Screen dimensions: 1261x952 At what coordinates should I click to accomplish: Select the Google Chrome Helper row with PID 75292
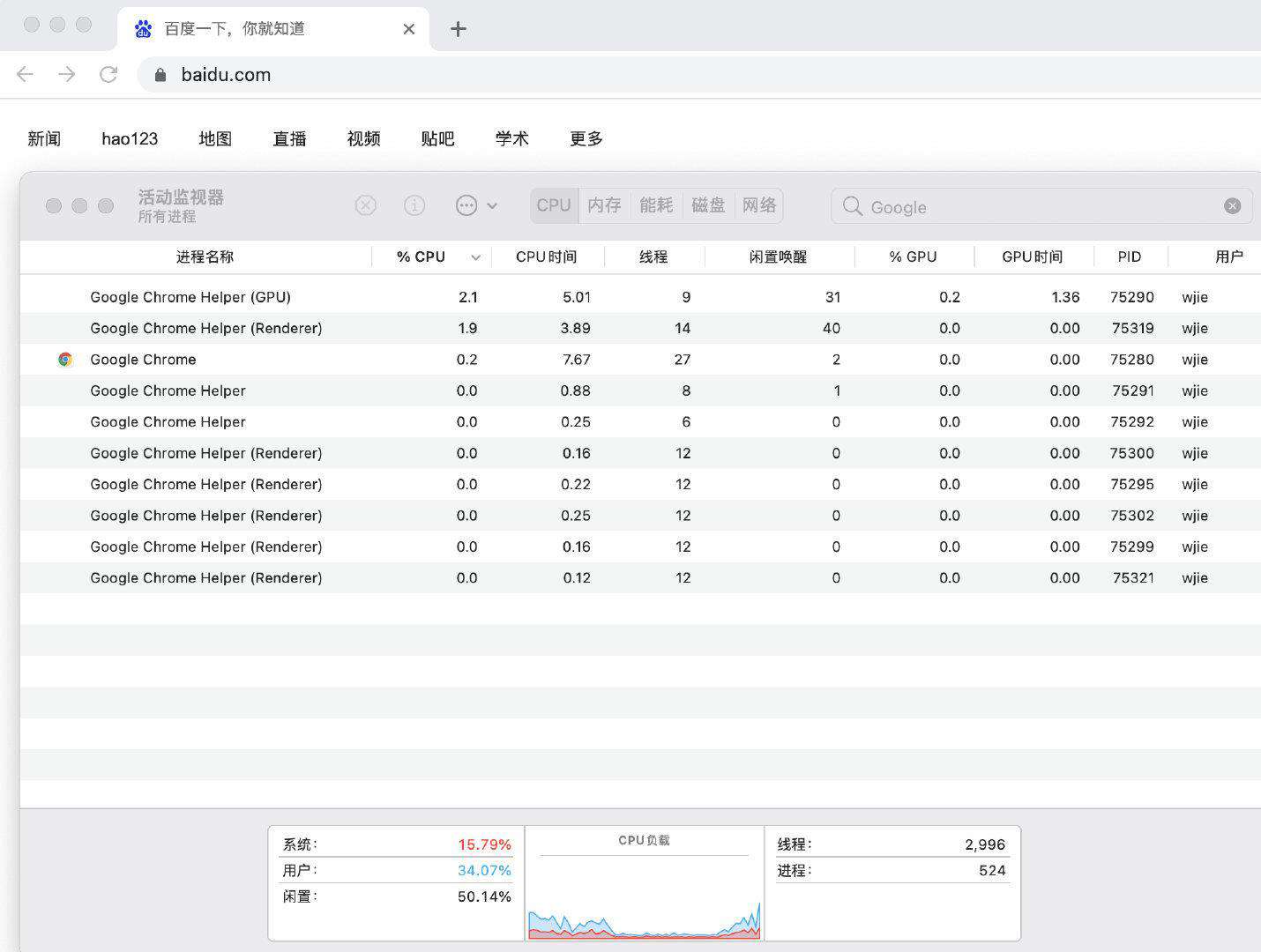(640, 421)
